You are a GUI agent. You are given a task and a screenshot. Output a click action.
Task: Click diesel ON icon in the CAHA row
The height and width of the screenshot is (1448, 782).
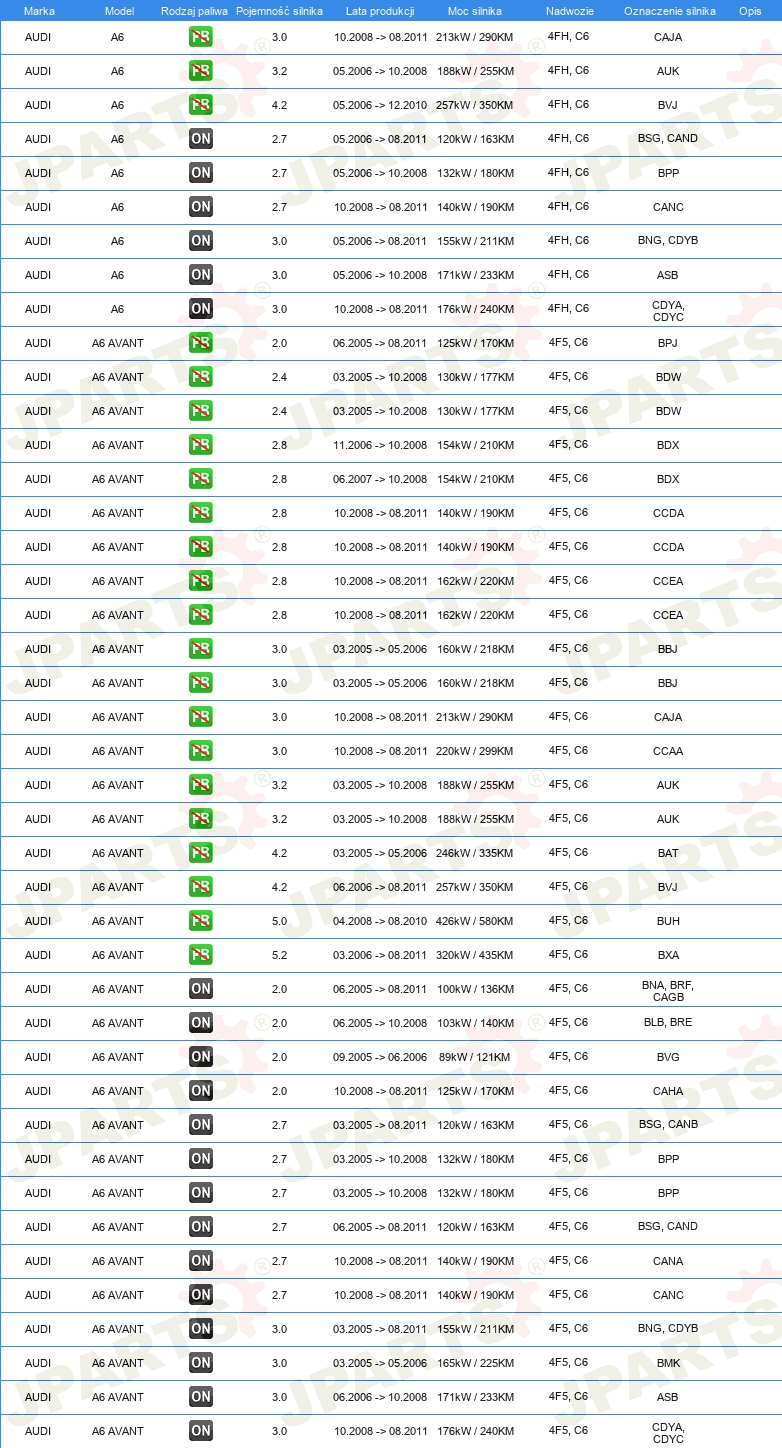point(201,1092)
